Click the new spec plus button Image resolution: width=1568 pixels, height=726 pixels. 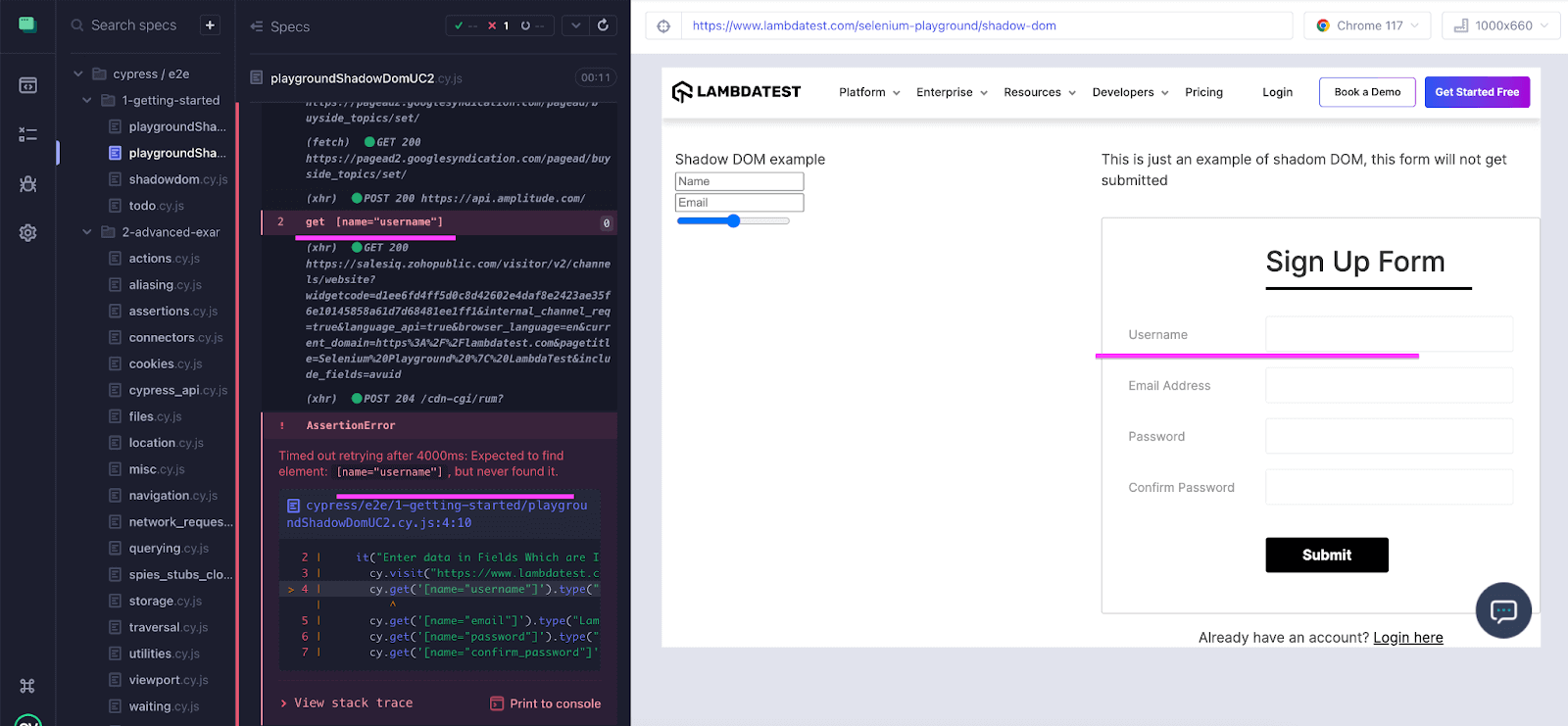[x=210, y=25]
